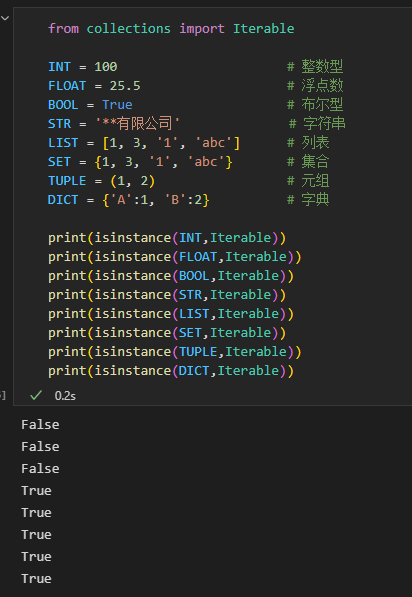
Task: Click the 字符串 comment
Action: click(317, 123)
